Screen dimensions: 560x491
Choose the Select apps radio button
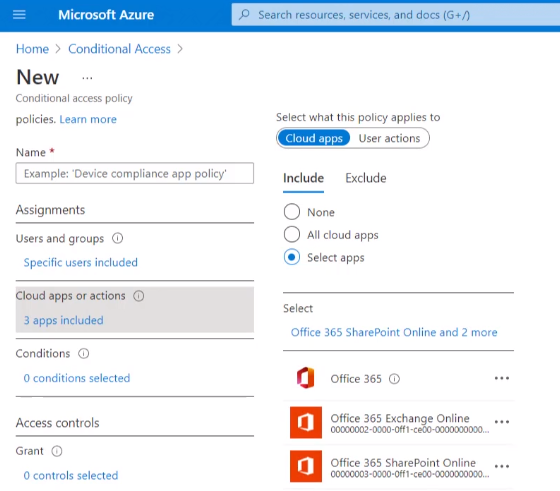coord(292,257)
